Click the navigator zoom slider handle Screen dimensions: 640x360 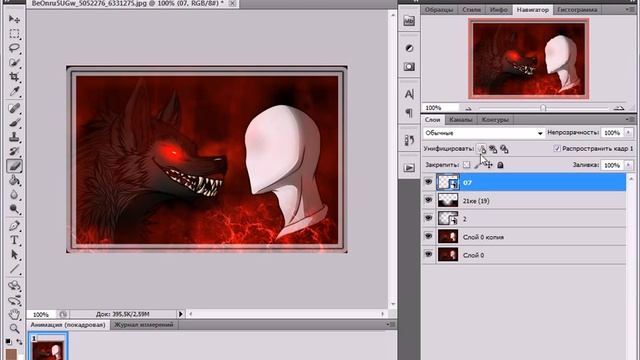coord(543,108)
